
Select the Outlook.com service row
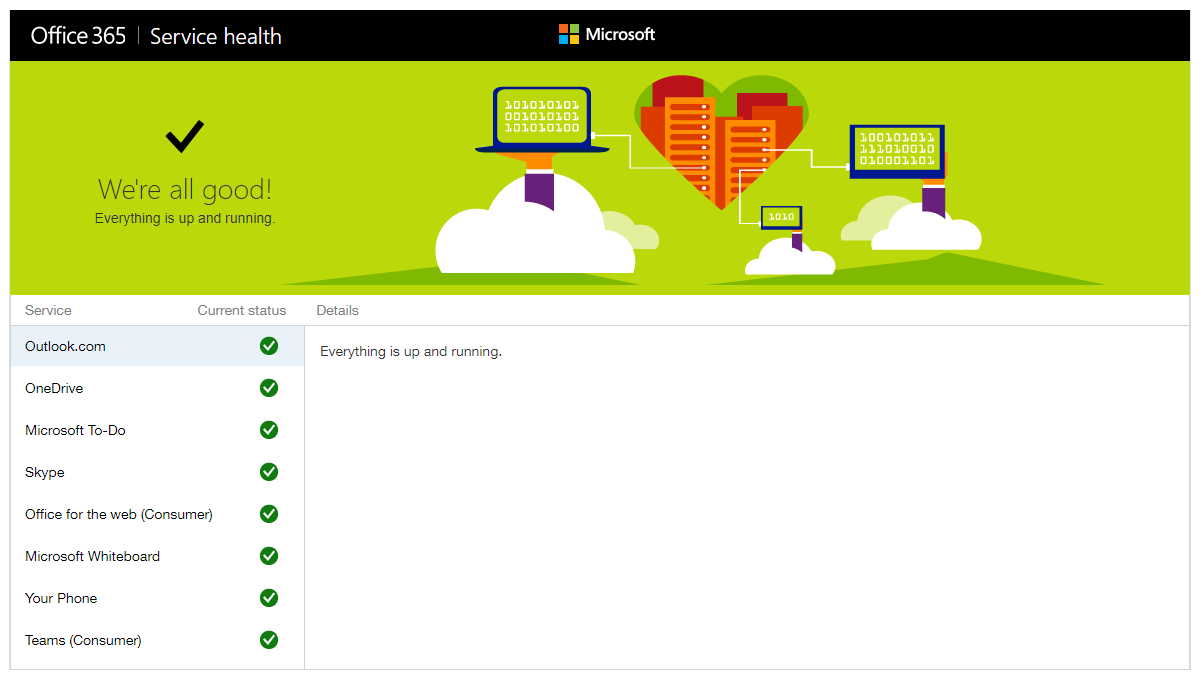click(x=157, y=346)
